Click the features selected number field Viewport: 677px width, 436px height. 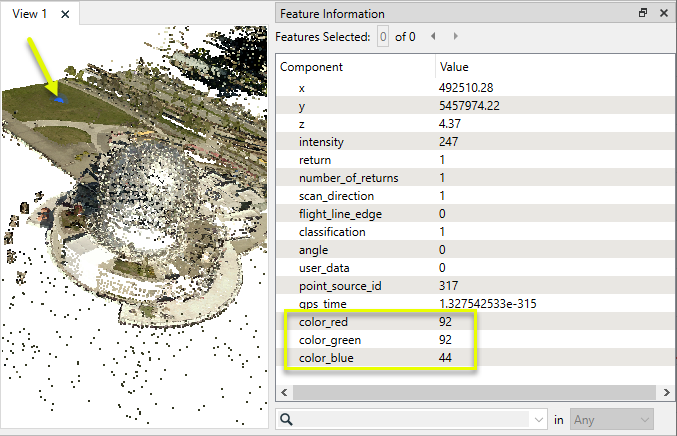point(382,37)
